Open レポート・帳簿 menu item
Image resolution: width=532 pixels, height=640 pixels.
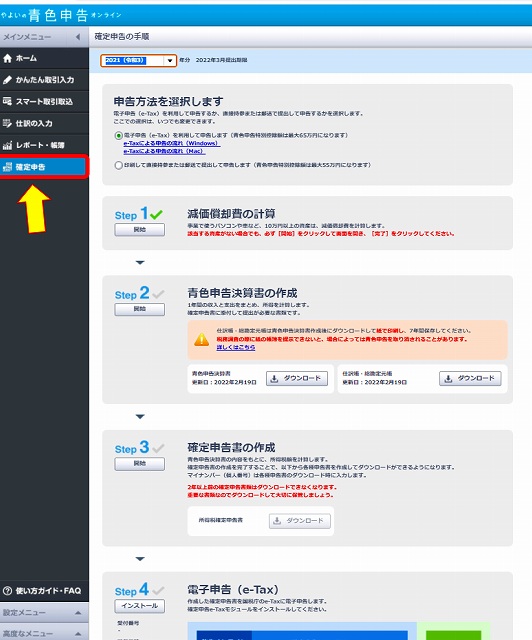[x=44, y=145]
